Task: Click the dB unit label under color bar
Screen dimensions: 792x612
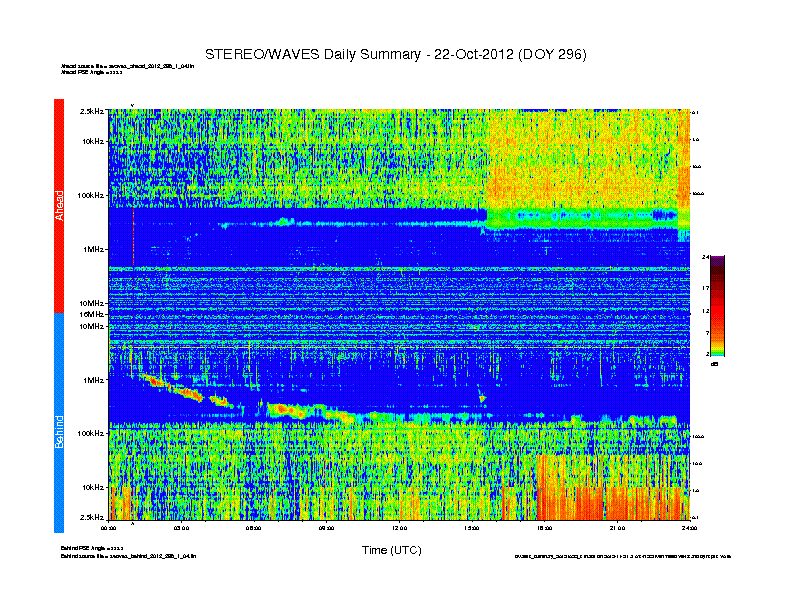Action: click(715, 364)
